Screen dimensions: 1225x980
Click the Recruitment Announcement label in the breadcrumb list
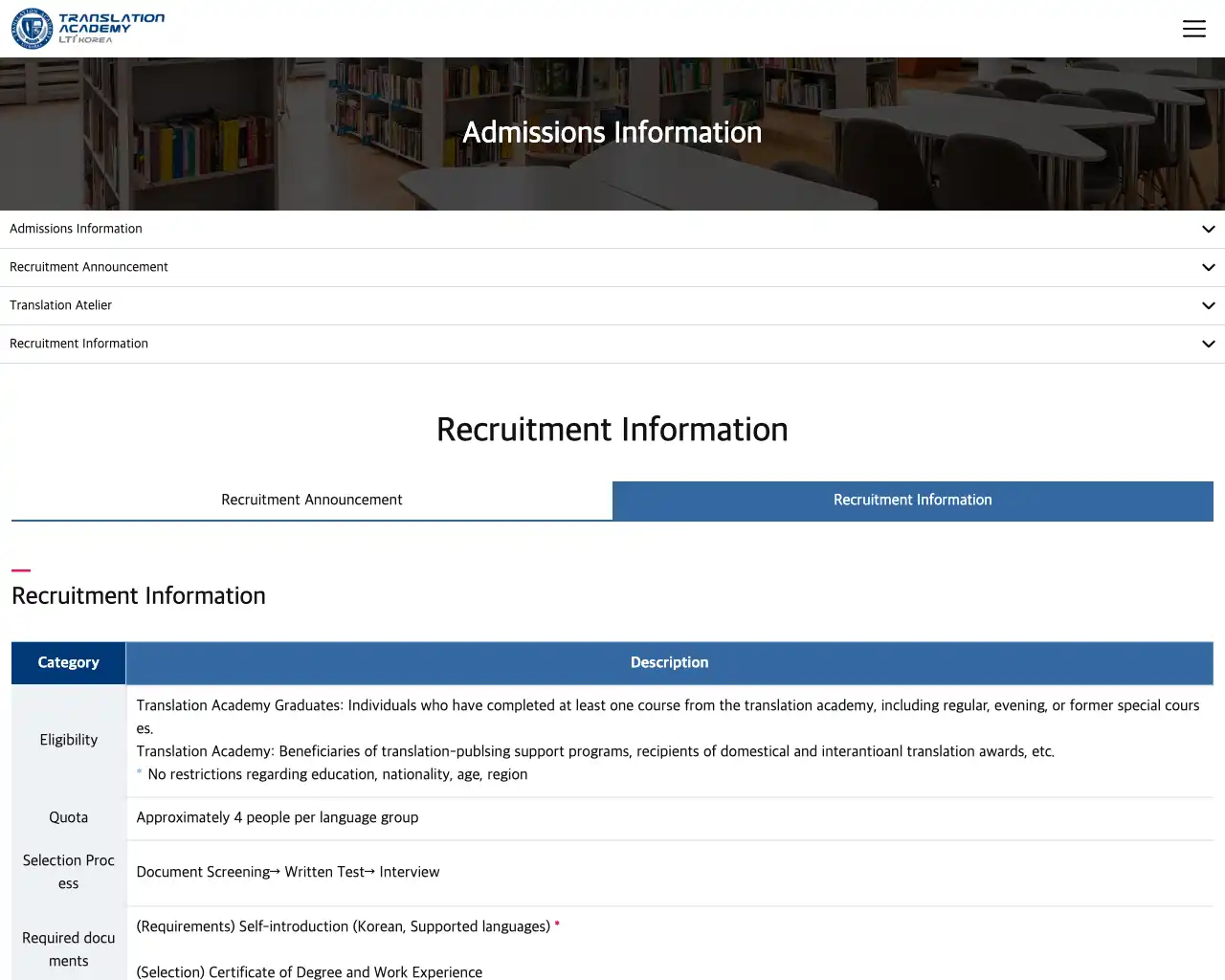[88, 267]
